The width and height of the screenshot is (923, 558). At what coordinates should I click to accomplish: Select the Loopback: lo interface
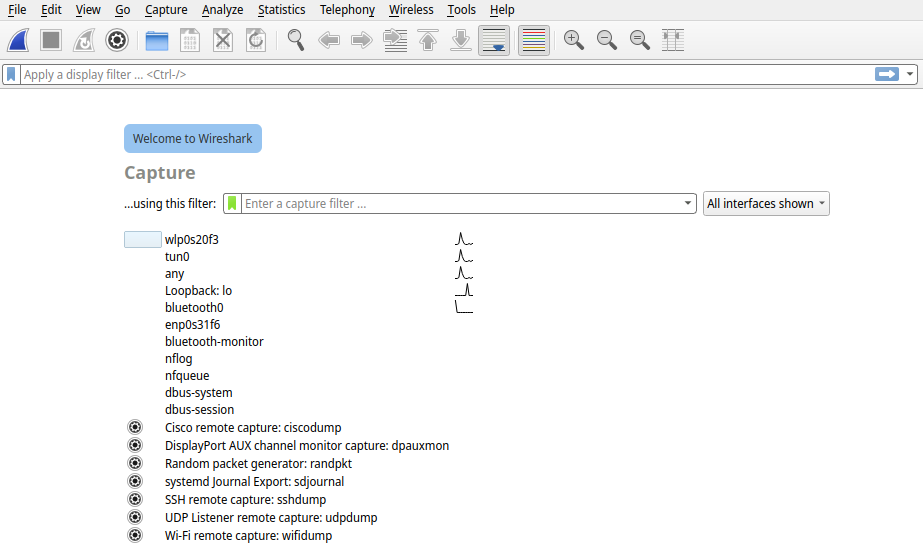(198, 291)
